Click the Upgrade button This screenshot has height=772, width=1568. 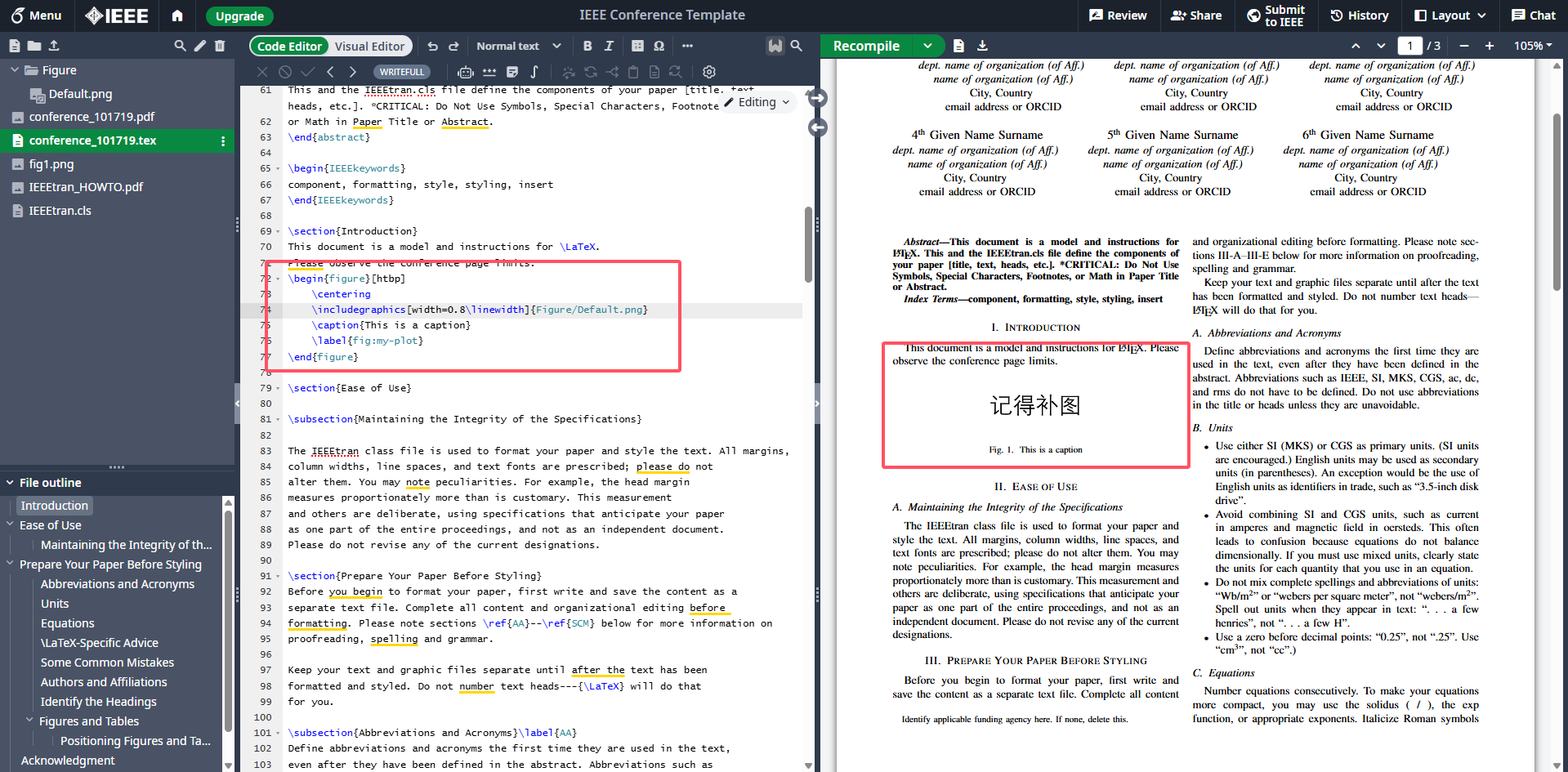click(x=239, y=16)
